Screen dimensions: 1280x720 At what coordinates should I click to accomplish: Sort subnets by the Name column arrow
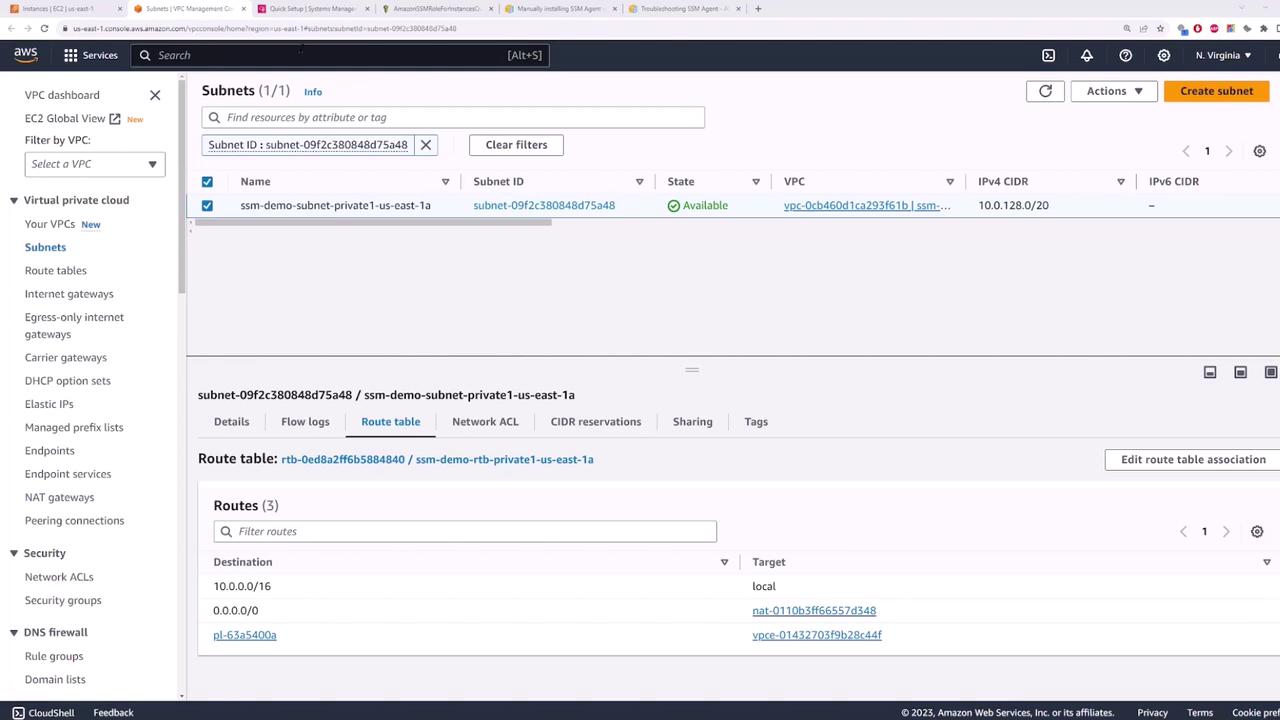445,182
